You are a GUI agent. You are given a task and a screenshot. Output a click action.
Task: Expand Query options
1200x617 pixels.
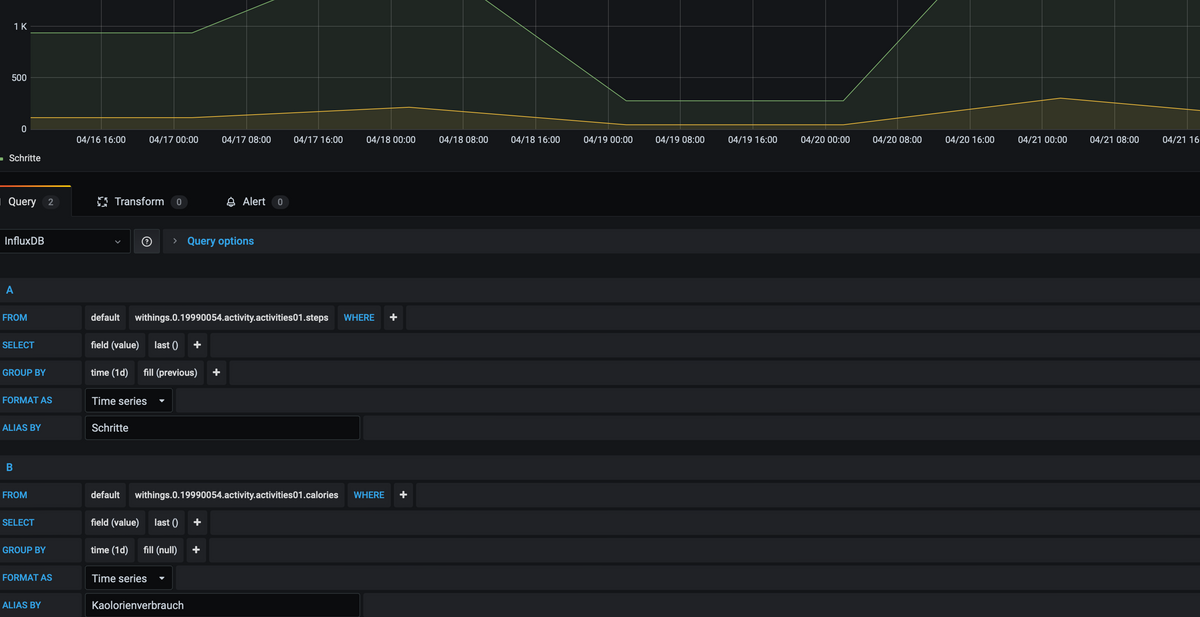pos(220,241)
